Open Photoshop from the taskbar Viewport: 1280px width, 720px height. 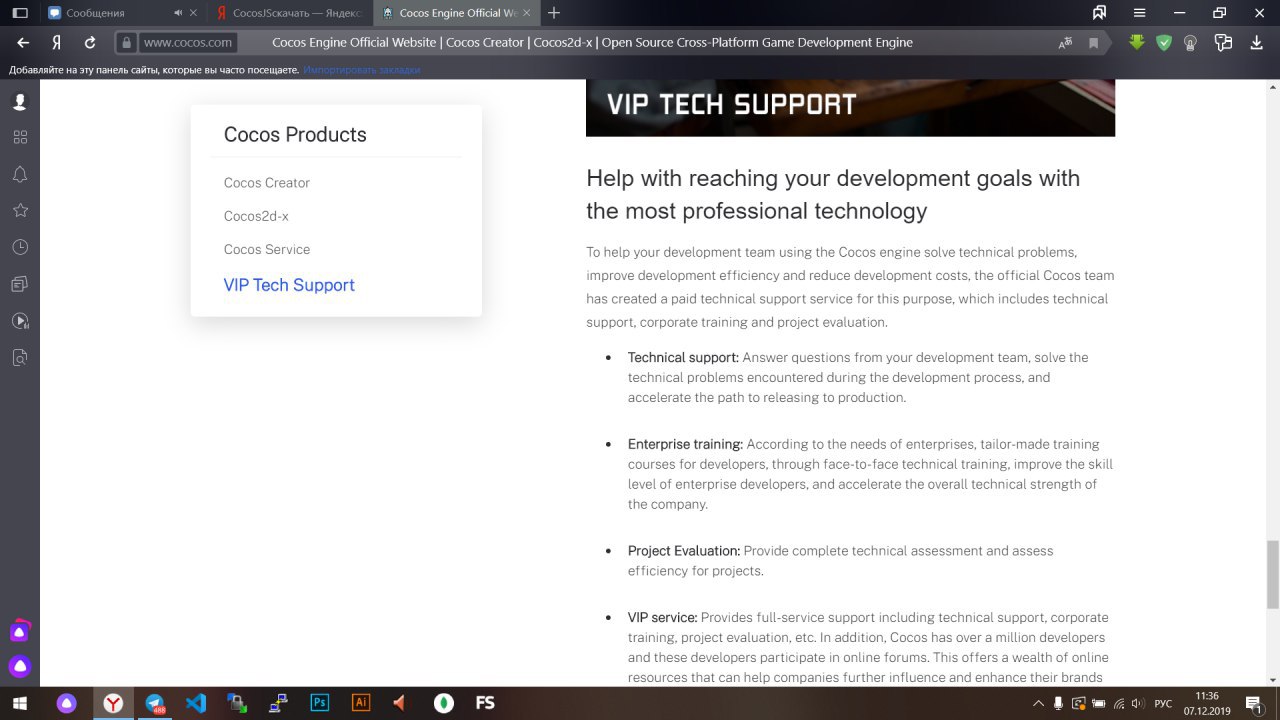tap(319, 703)
